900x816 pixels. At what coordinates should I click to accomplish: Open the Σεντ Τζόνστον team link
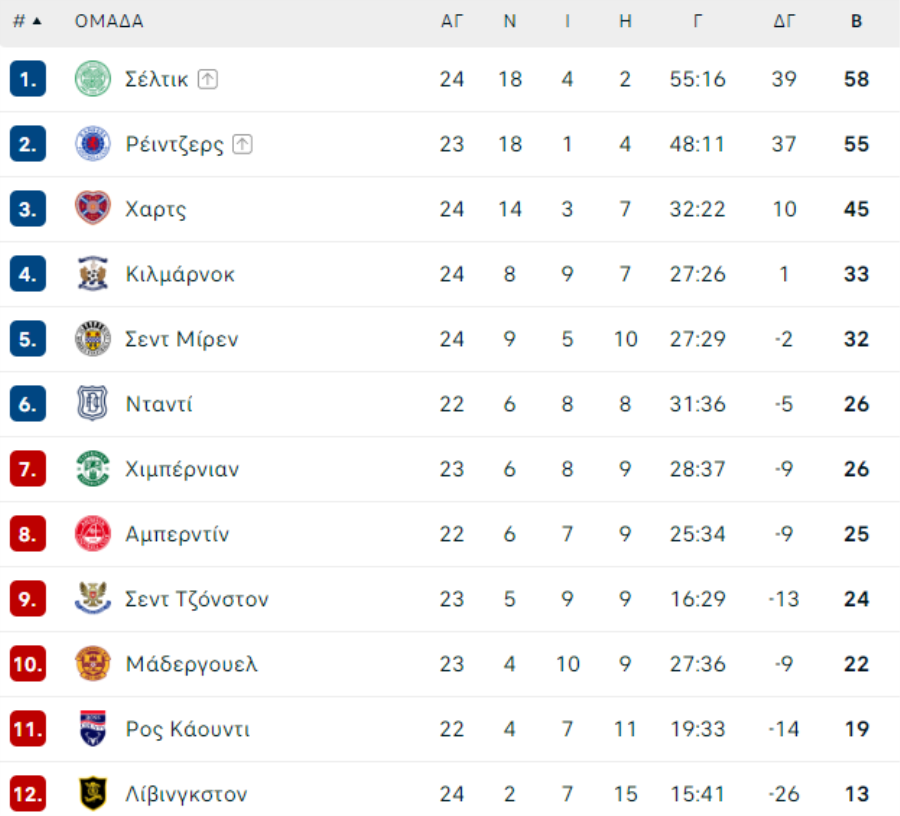(197, 599)
